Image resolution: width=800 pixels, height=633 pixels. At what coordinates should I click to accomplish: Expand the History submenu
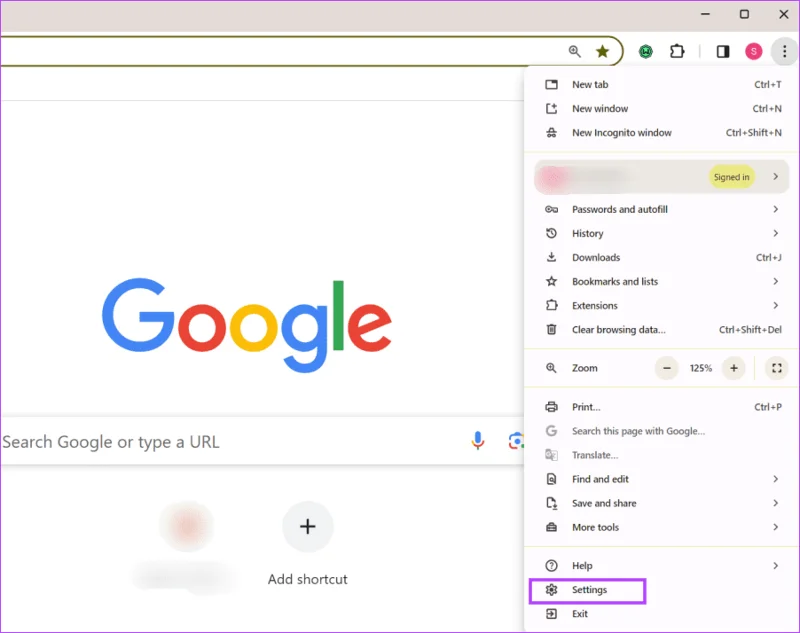click(662, 234)
